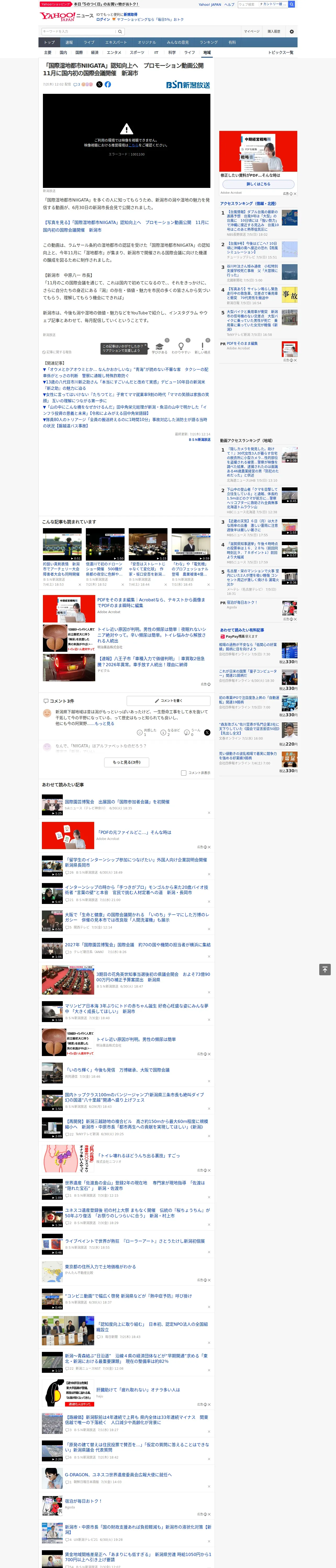Click the ログイン link
The image size is (336, 1568).
pos(103,20)
